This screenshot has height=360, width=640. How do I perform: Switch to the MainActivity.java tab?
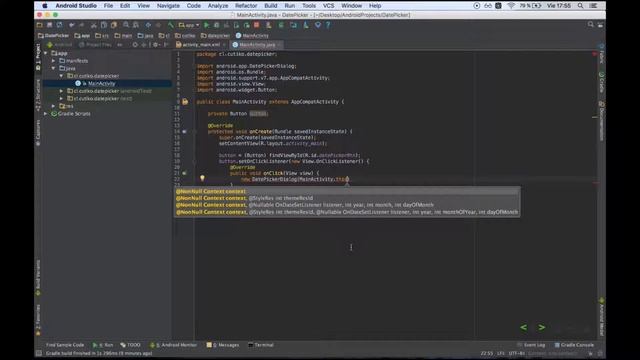[257, 44]
